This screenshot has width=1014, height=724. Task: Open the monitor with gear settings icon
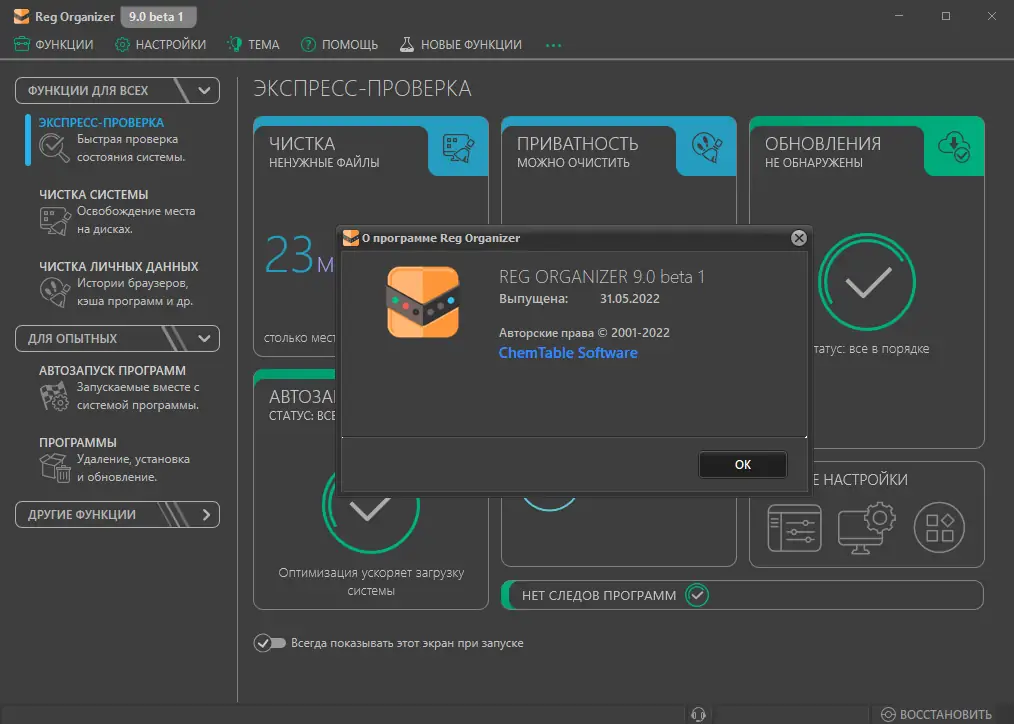click(x=867, y=528)
